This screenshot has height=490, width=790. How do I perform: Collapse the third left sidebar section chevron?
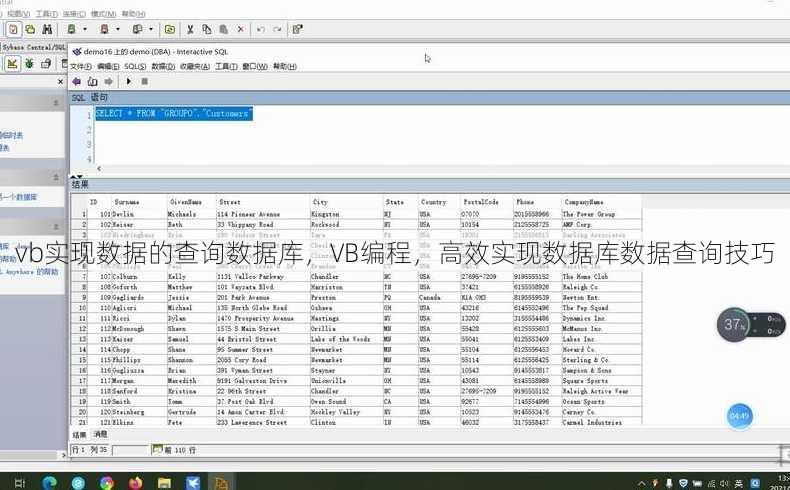tap(56, 226)
